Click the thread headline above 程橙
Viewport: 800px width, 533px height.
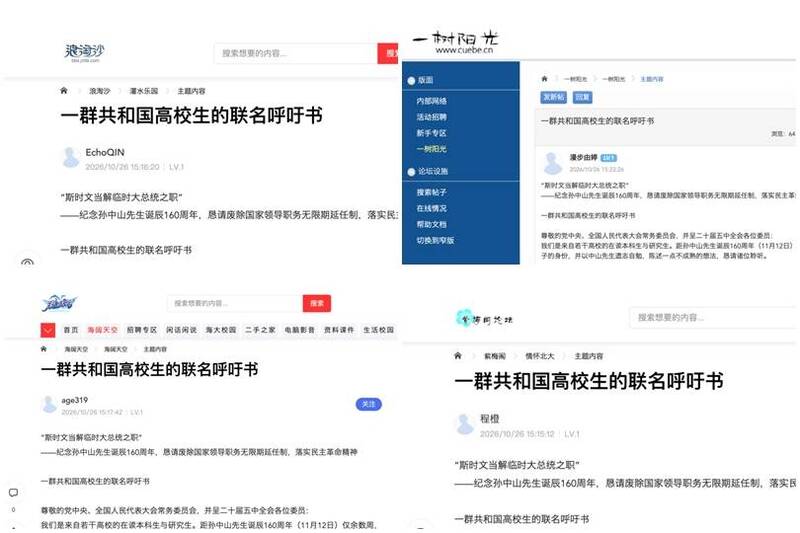coord(589,381)
